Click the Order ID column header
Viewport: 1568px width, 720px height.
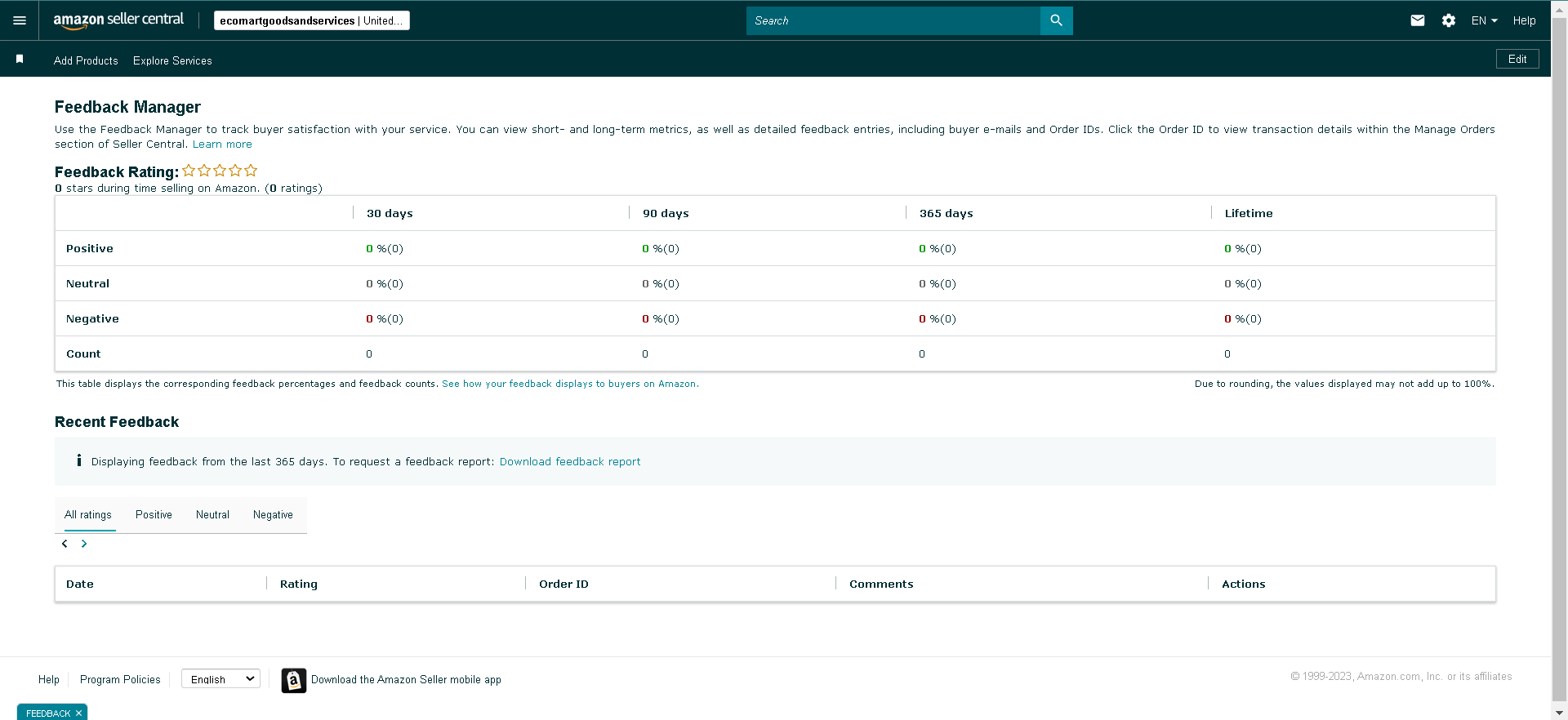point(563,584)
